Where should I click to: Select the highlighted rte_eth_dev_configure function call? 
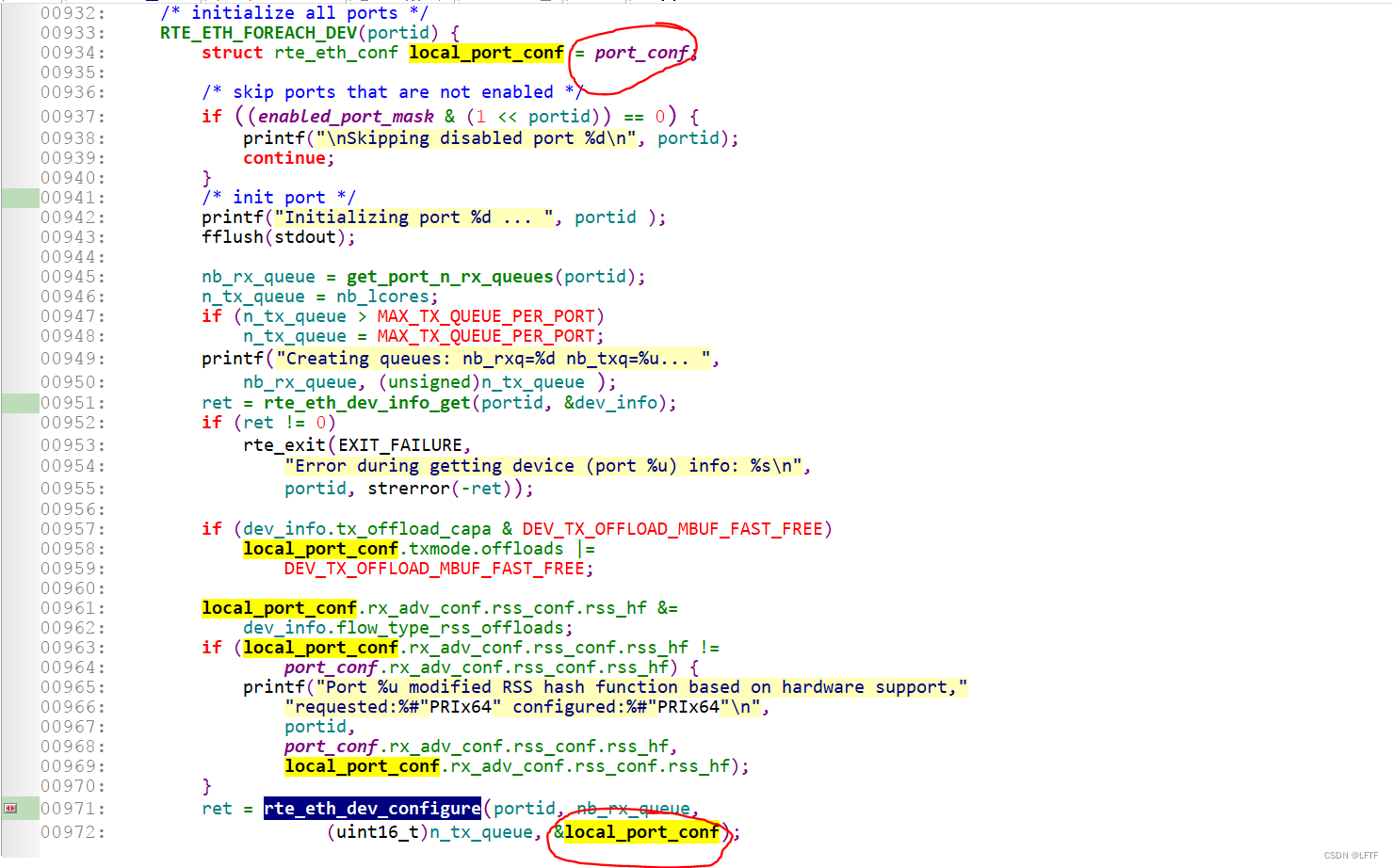tap(371, 808)
